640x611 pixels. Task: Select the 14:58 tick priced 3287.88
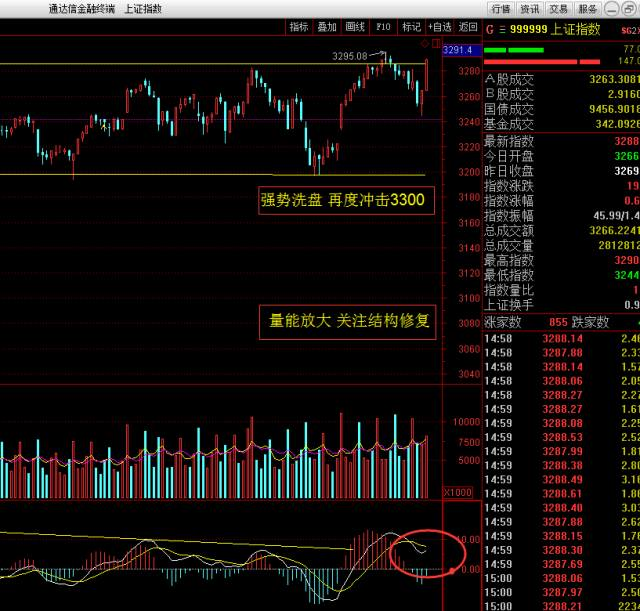(x=562, y=353)
